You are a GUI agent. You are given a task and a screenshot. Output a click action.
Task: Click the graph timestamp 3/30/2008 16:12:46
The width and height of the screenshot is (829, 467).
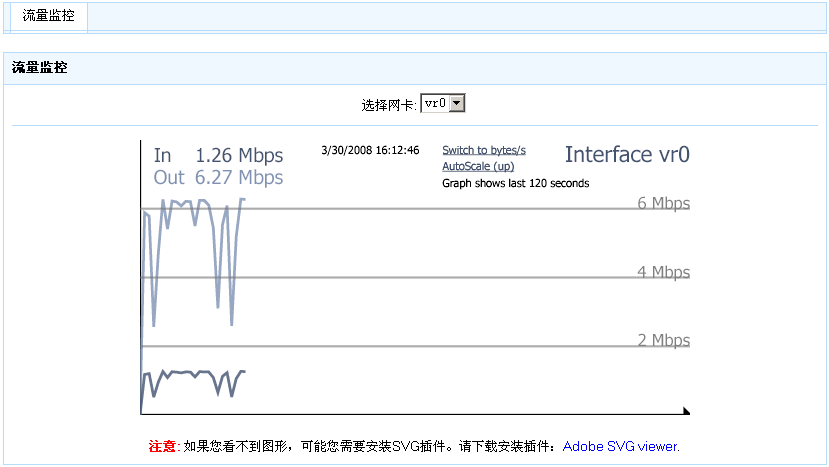tap(370, 150)
